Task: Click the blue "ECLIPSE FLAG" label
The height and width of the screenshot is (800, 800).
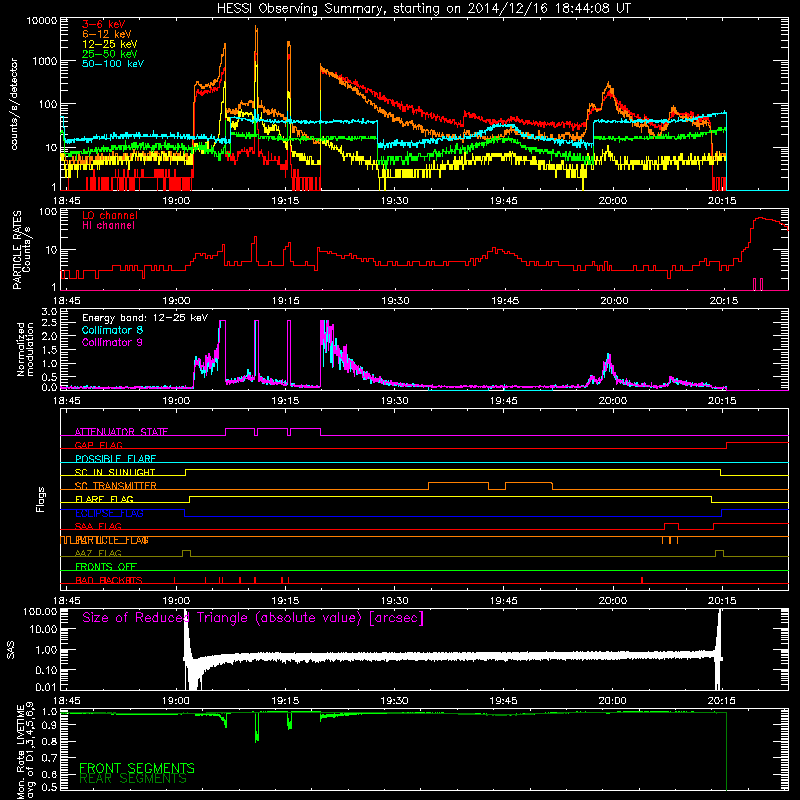Action: (x=109, y=513)
